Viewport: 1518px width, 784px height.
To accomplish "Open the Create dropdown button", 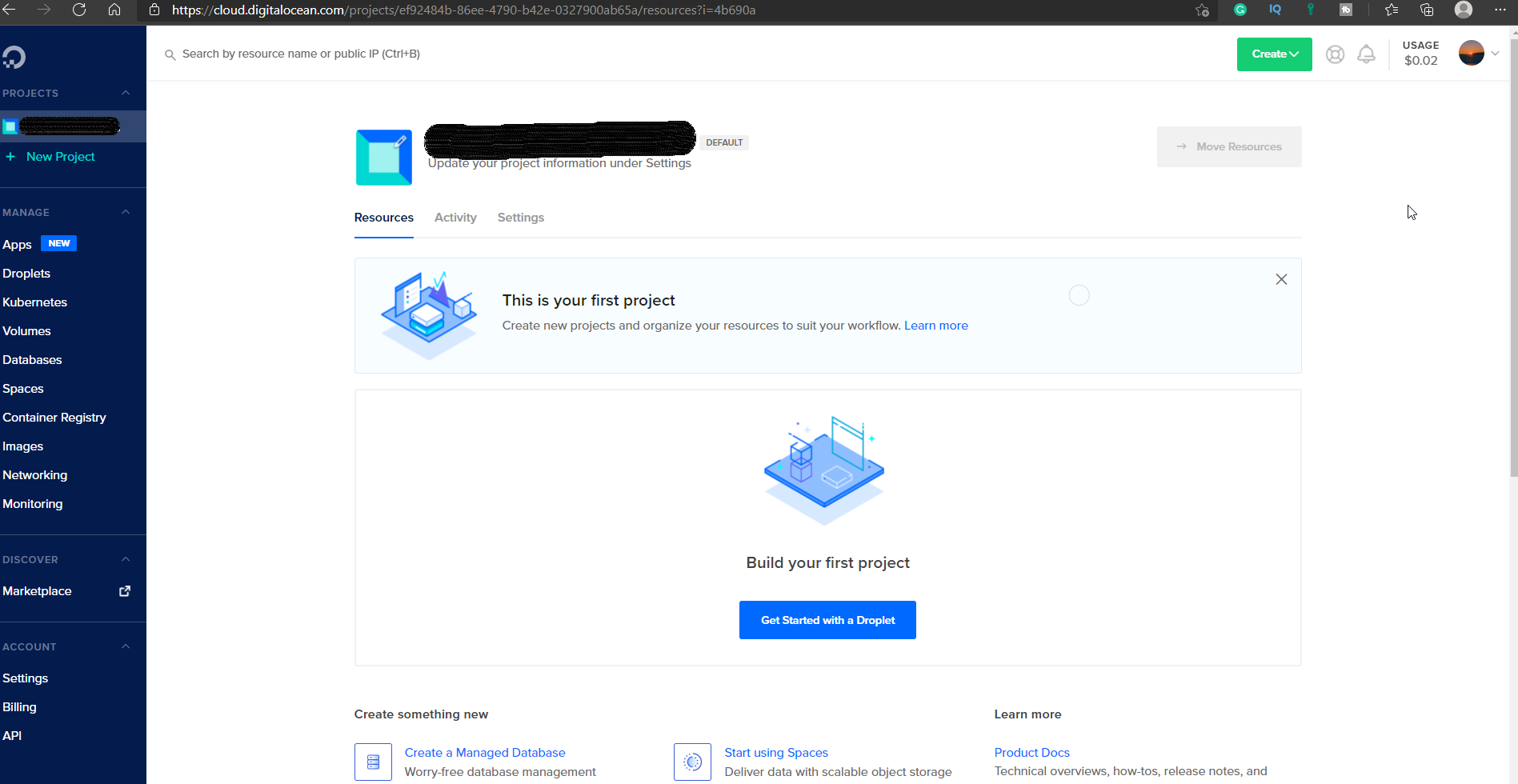I will (1274, 54).
